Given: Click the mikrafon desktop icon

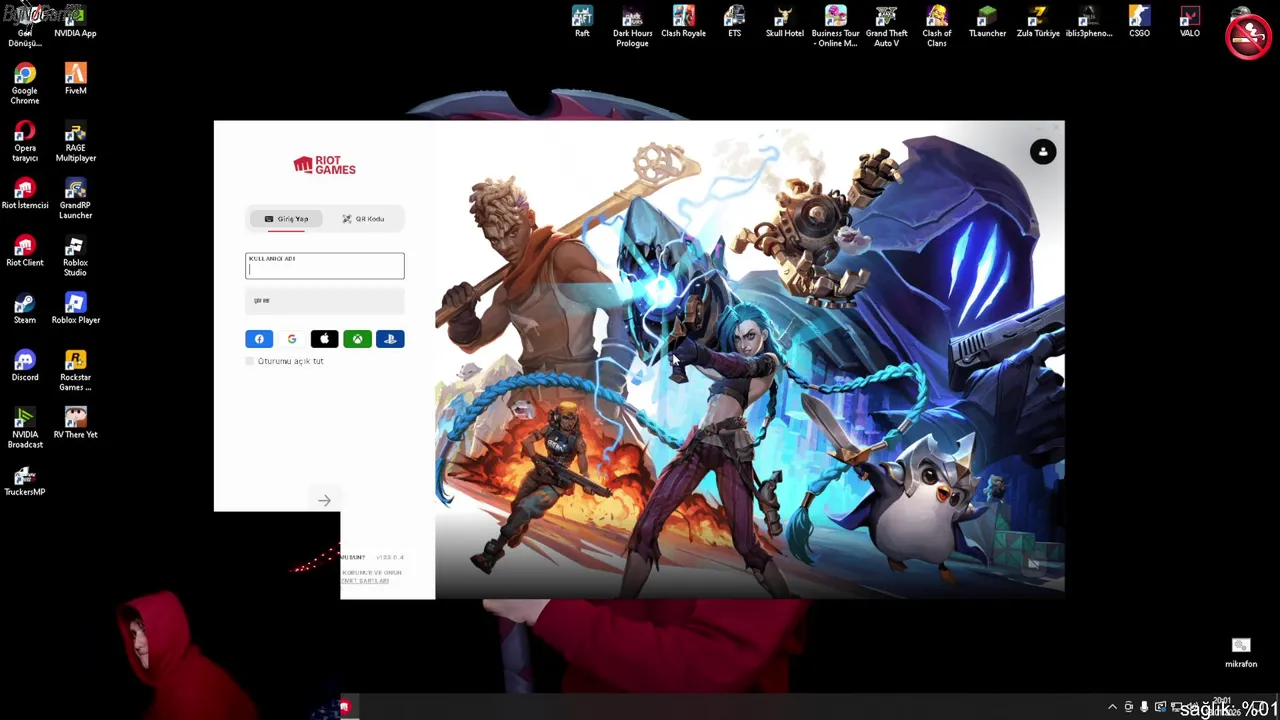Looking at the screenshot, I should point(1241,653).
